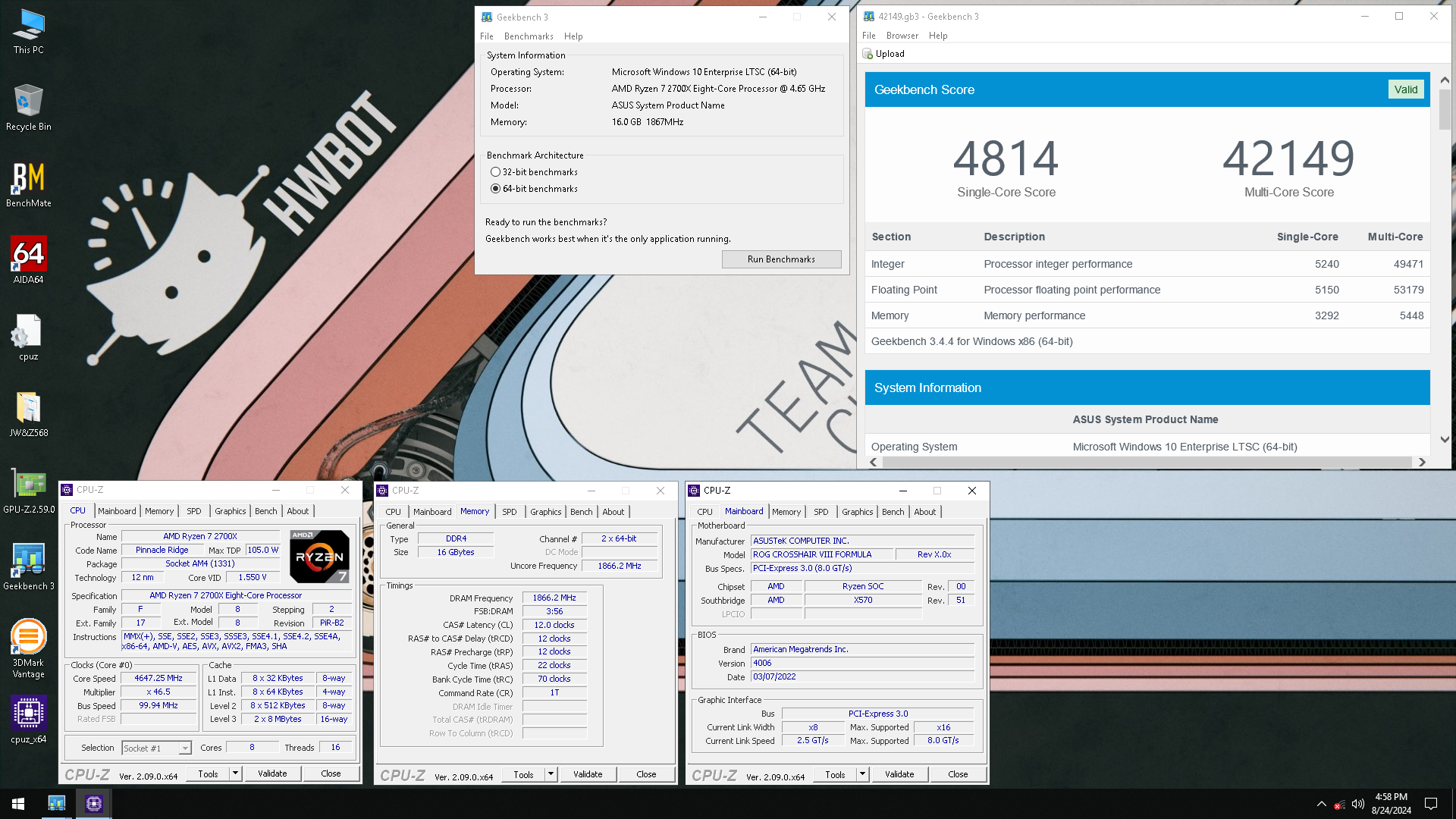Screen dimensions: 1456x819
Task: Switch to Bench tab in Mainboard window
Action: pos(893,512)
